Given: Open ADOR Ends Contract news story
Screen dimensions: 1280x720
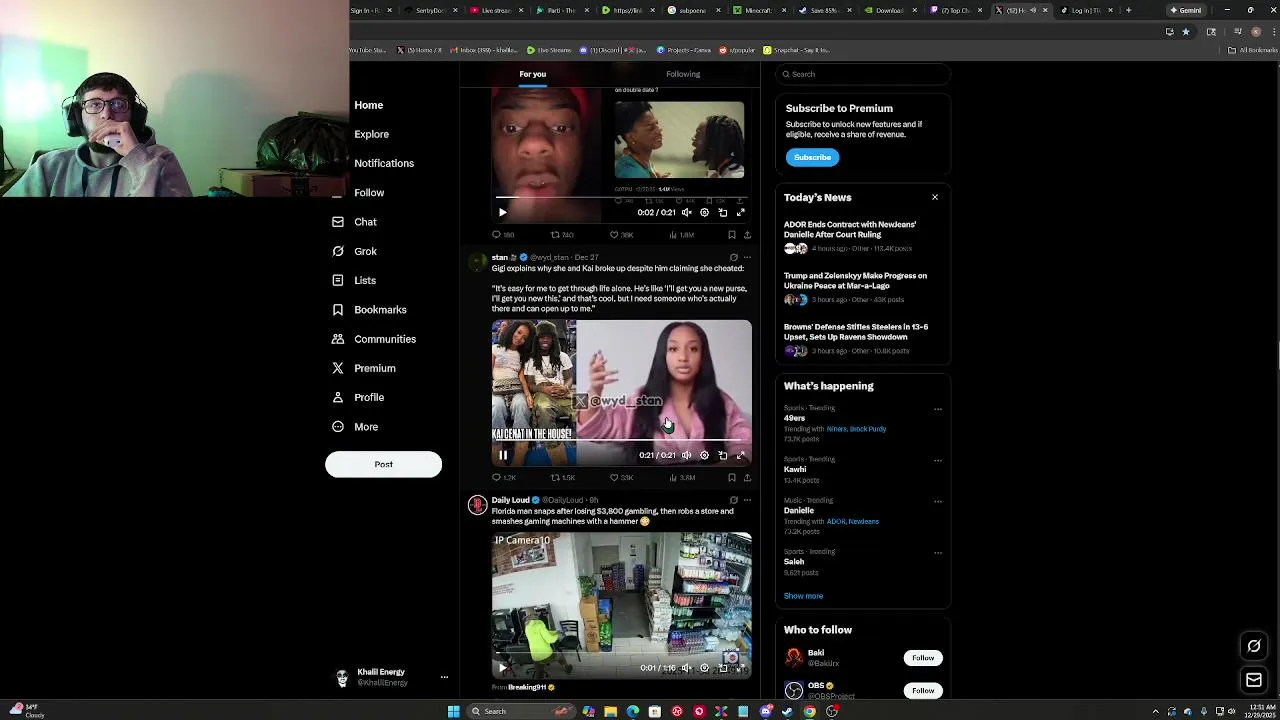Looking at the screenshot, I should (x=862, y=236).
